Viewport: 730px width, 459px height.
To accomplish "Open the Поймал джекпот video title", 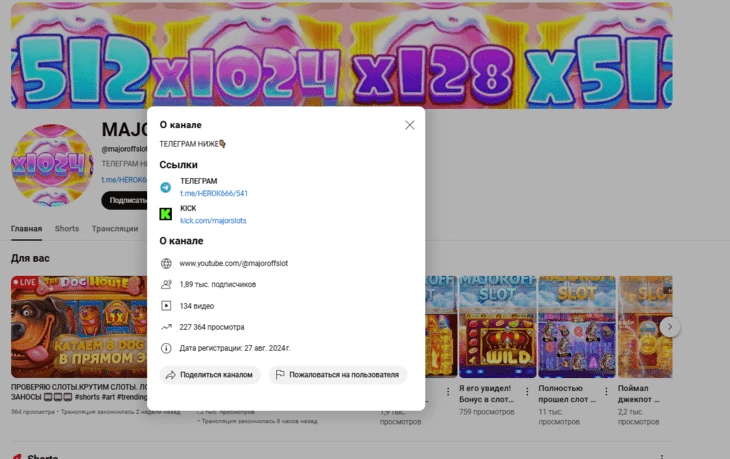I will point(638,394).
